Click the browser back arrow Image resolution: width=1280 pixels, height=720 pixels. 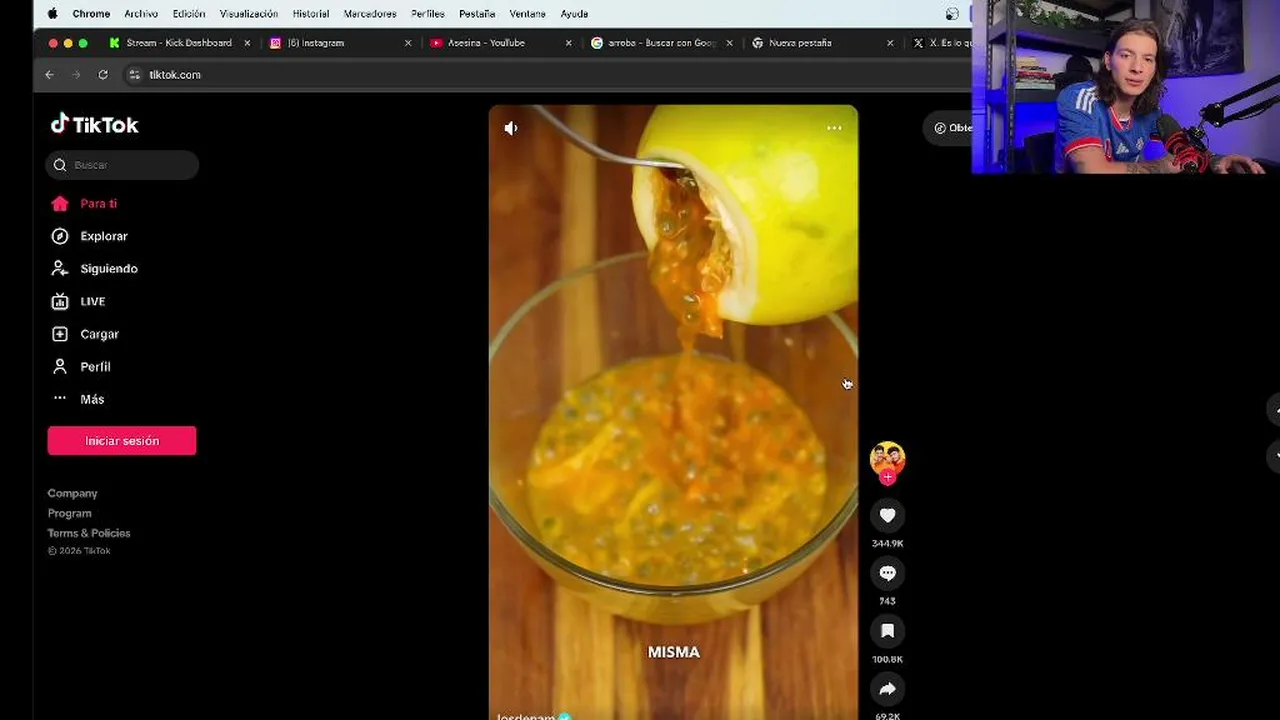[49, 75]
